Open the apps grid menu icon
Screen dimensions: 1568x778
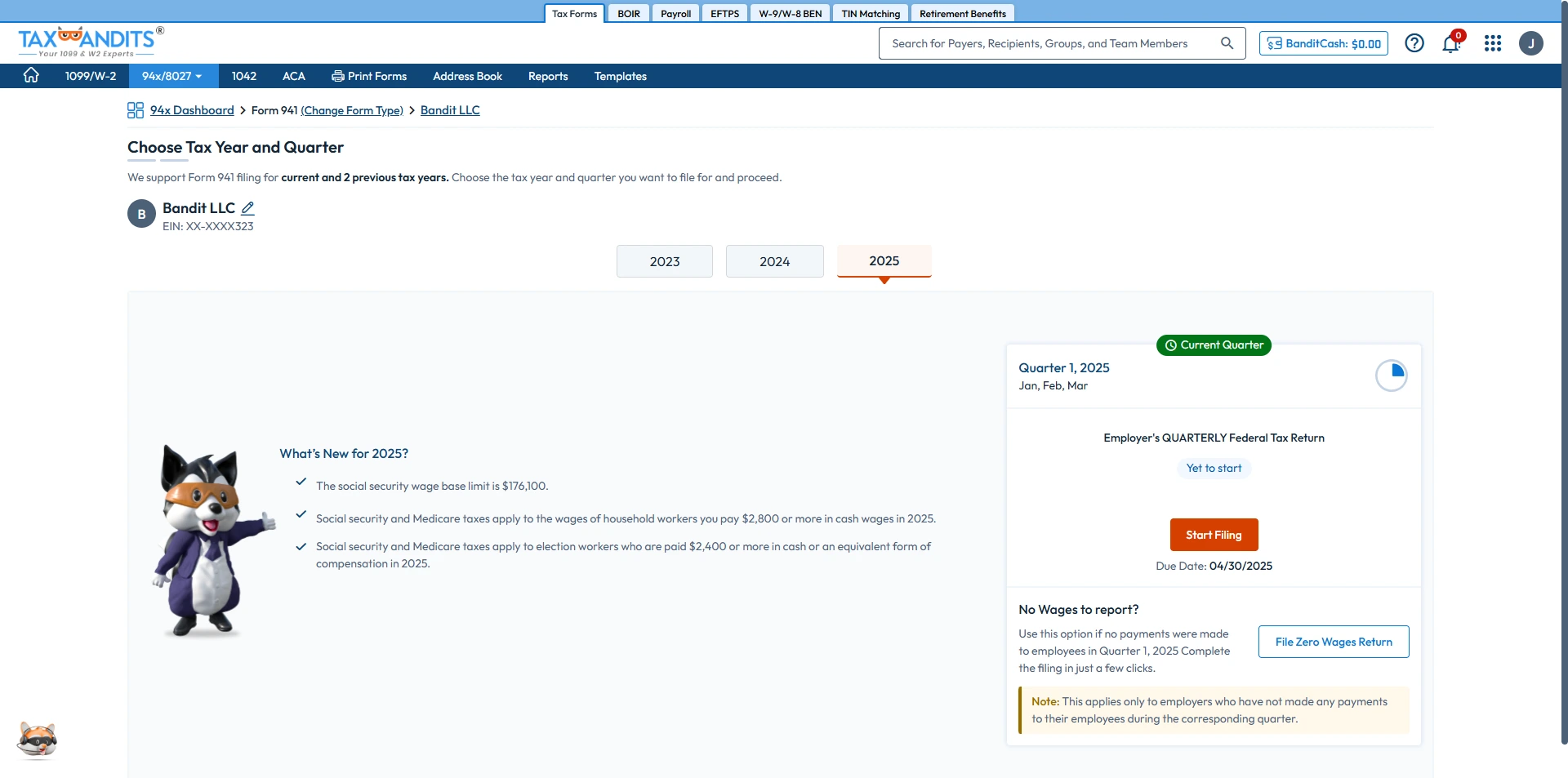click(x=1492, y=43)
